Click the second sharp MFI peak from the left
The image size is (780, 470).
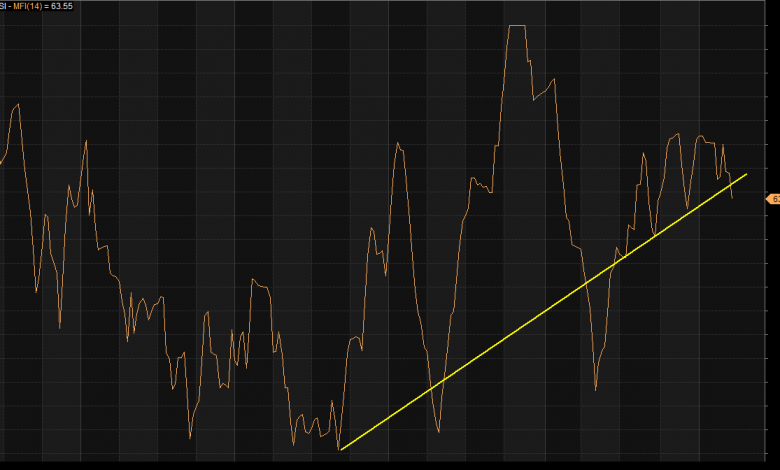86,140
